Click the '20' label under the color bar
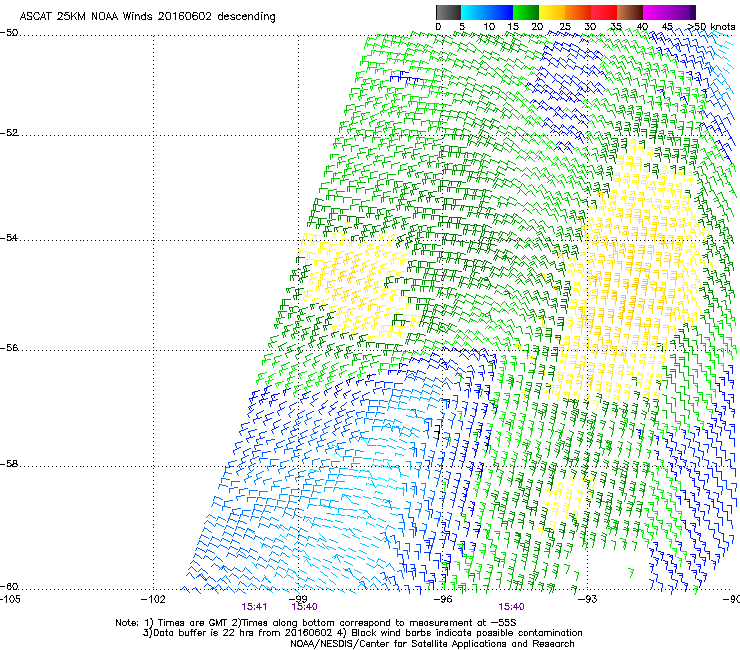 (538, 27)
